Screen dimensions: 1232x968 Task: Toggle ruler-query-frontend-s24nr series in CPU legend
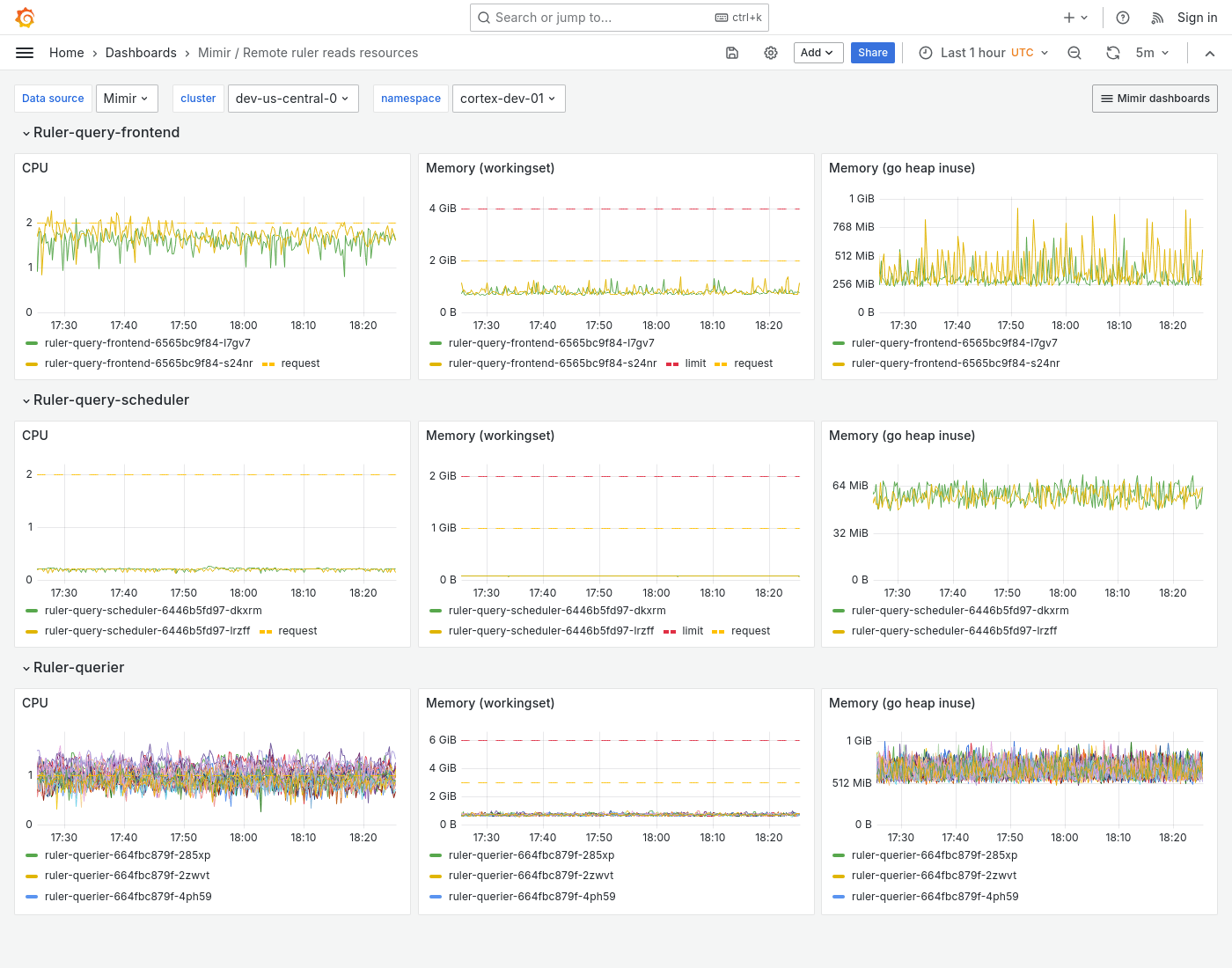[148, 363]
